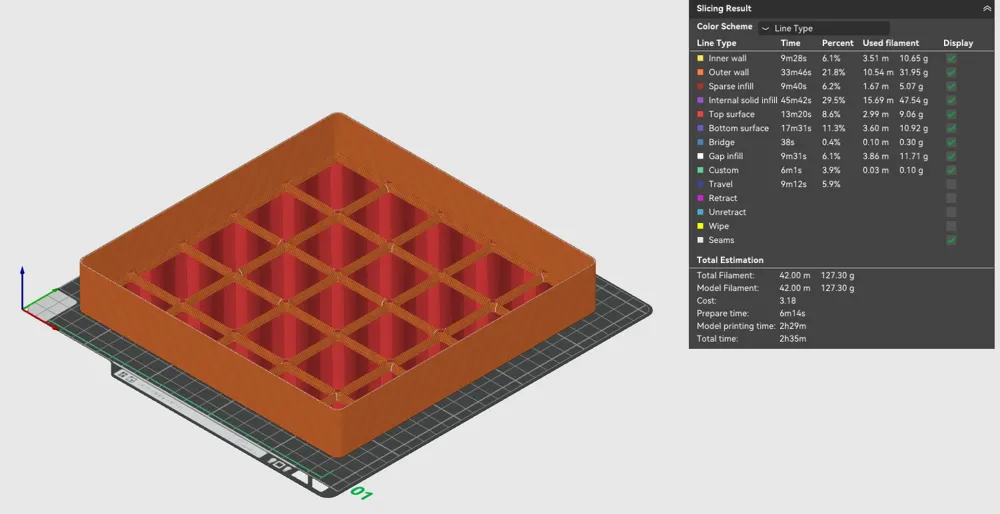The height and width of the screenshot is (514, 1000).
Task: Click the XYZ axis gizmo
Action: (x=40, y=300)
